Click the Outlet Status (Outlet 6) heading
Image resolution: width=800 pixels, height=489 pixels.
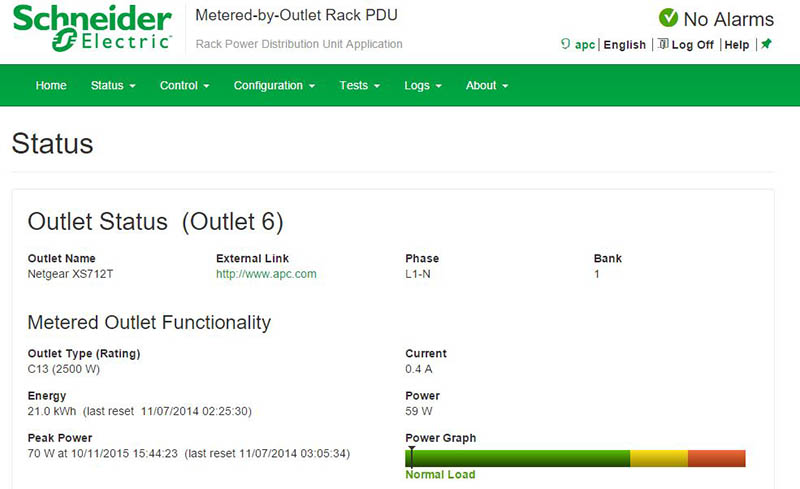pyautogui.click(x=156, y=222)
